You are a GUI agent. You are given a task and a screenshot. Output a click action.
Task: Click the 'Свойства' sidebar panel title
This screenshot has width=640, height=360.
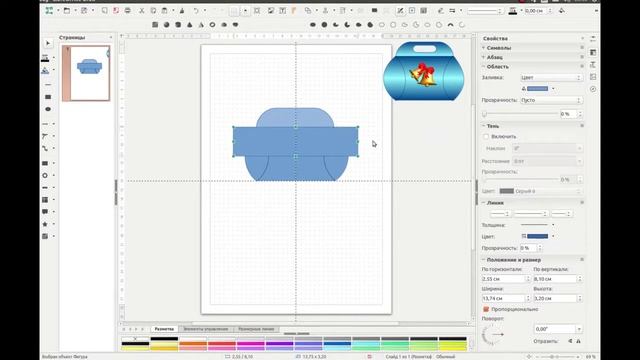(495, 38)
